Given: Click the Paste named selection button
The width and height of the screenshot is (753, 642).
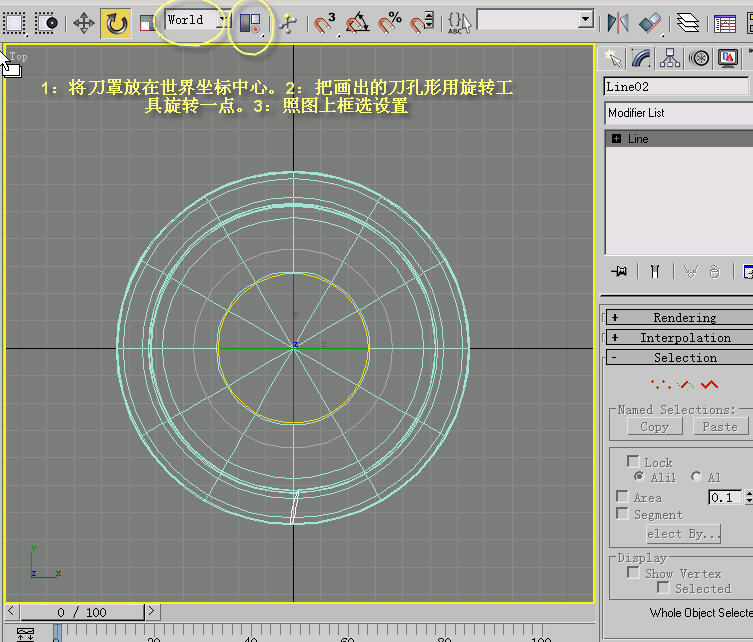Looking at the screenshot, I should coord(720,427).
